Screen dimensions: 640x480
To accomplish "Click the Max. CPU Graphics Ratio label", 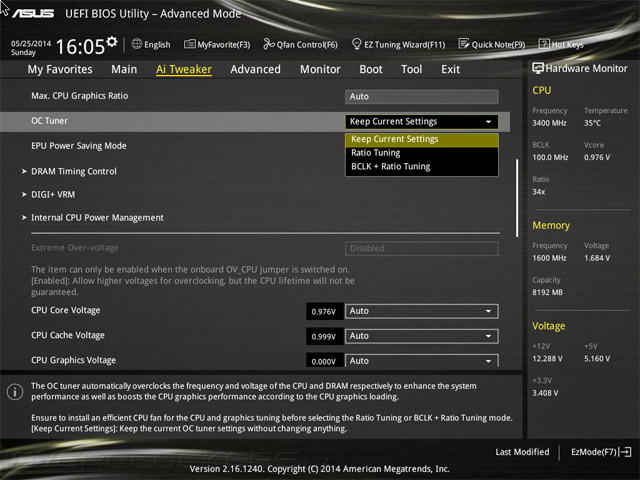I will click(80, 96).
